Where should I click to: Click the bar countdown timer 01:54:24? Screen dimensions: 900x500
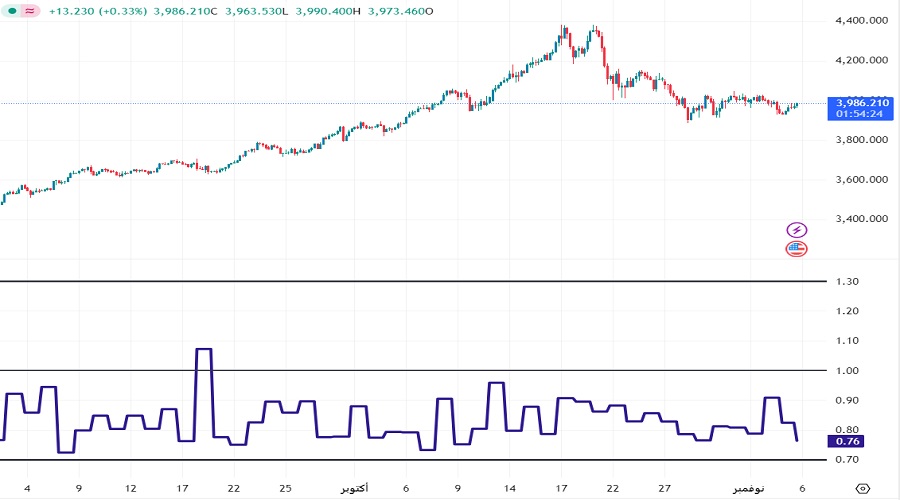point(861,113)
